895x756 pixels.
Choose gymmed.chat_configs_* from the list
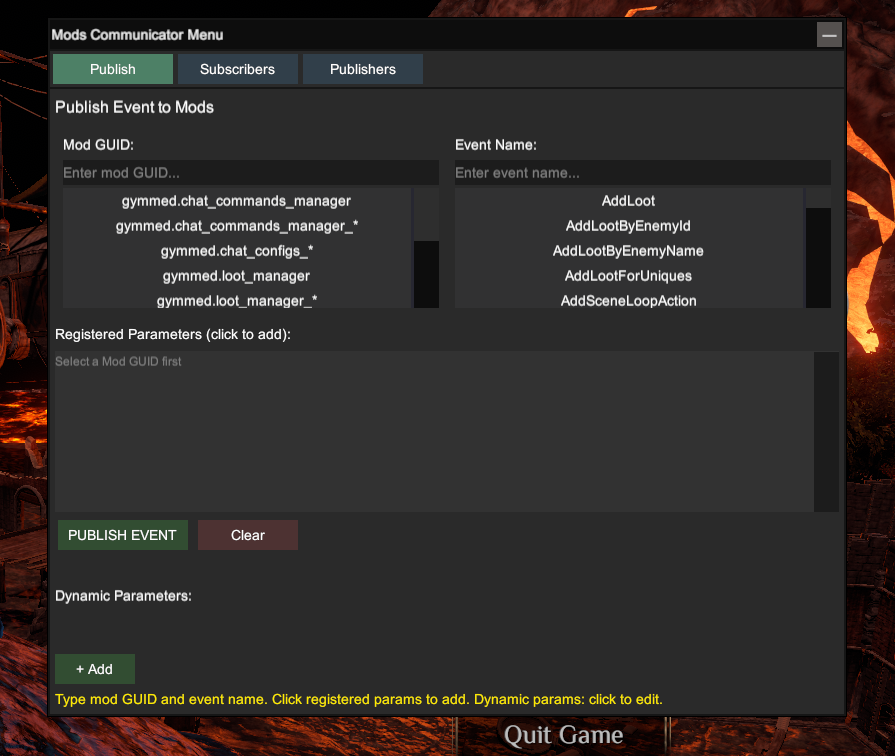(x=236, y=251)
